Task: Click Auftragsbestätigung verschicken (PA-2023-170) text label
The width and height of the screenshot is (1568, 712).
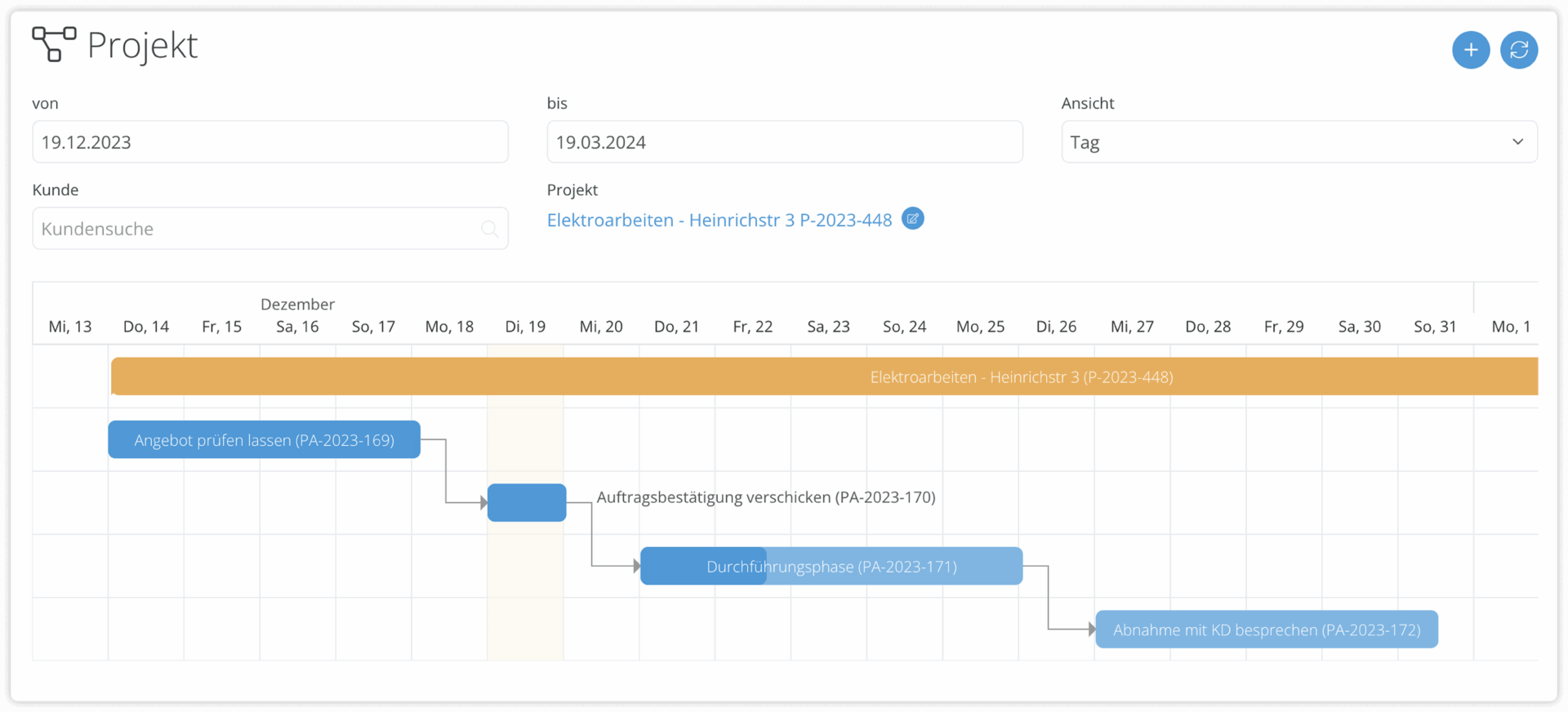Action: [765, 497]
